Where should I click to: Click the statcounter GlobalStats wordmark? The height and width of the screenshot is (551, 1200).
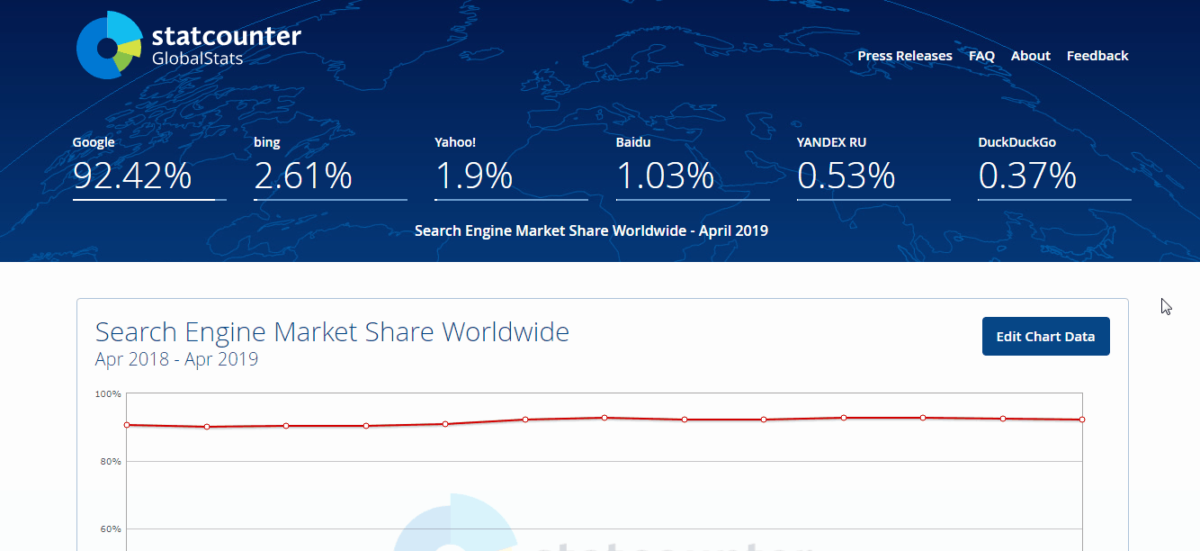[226, 46]
